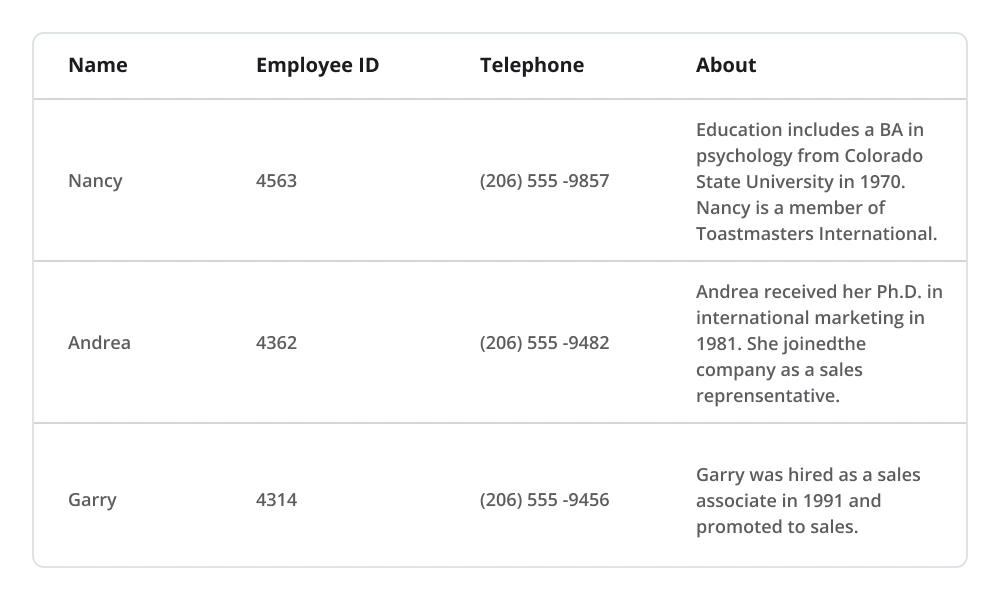Click the Name column header

click(x=98, y=66)
